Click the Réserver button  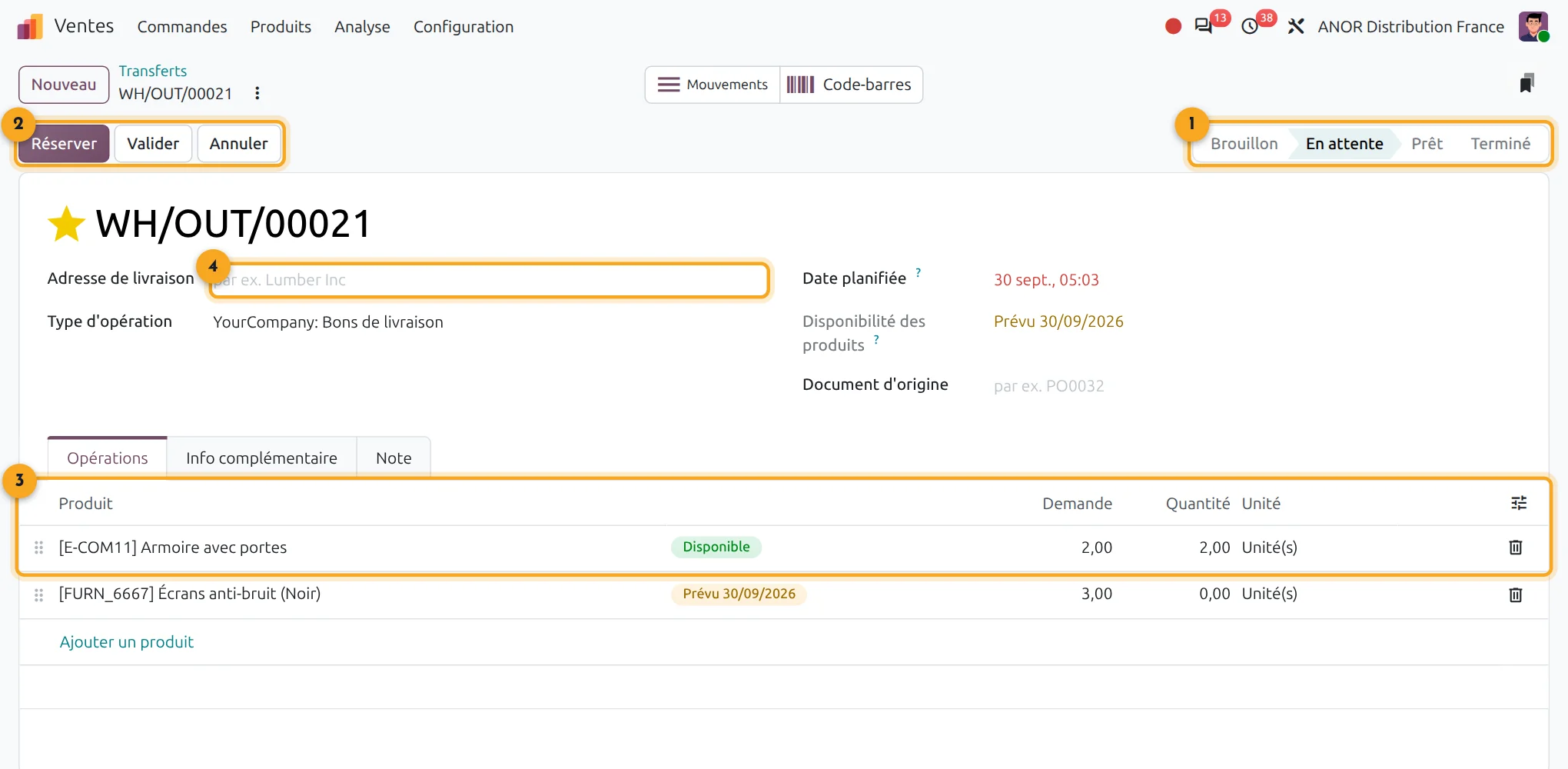click(64, 144)
